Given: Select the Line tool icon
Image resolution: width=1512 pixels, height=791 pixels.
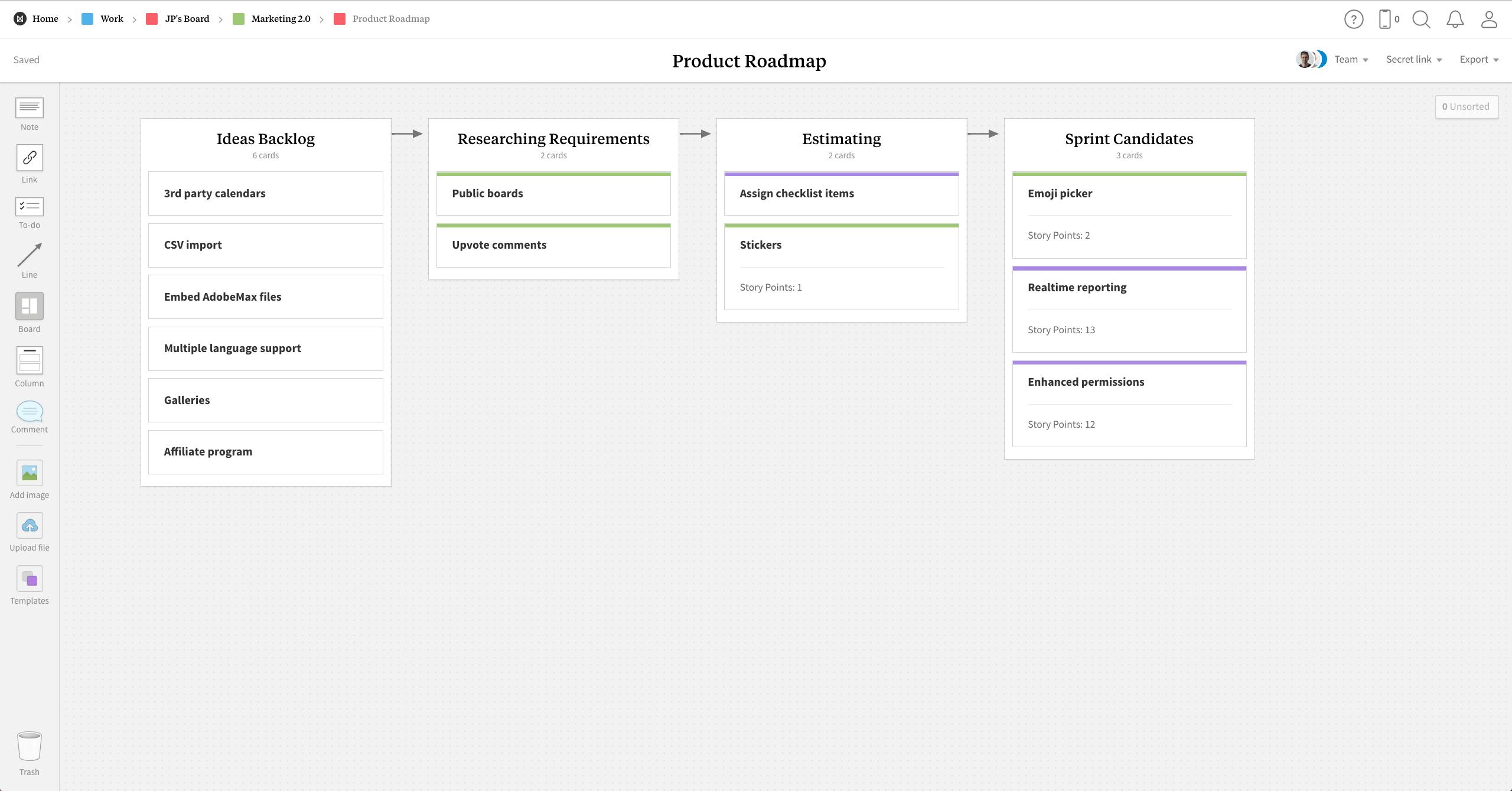Looking at the screenshot, I should coord(29,255).
